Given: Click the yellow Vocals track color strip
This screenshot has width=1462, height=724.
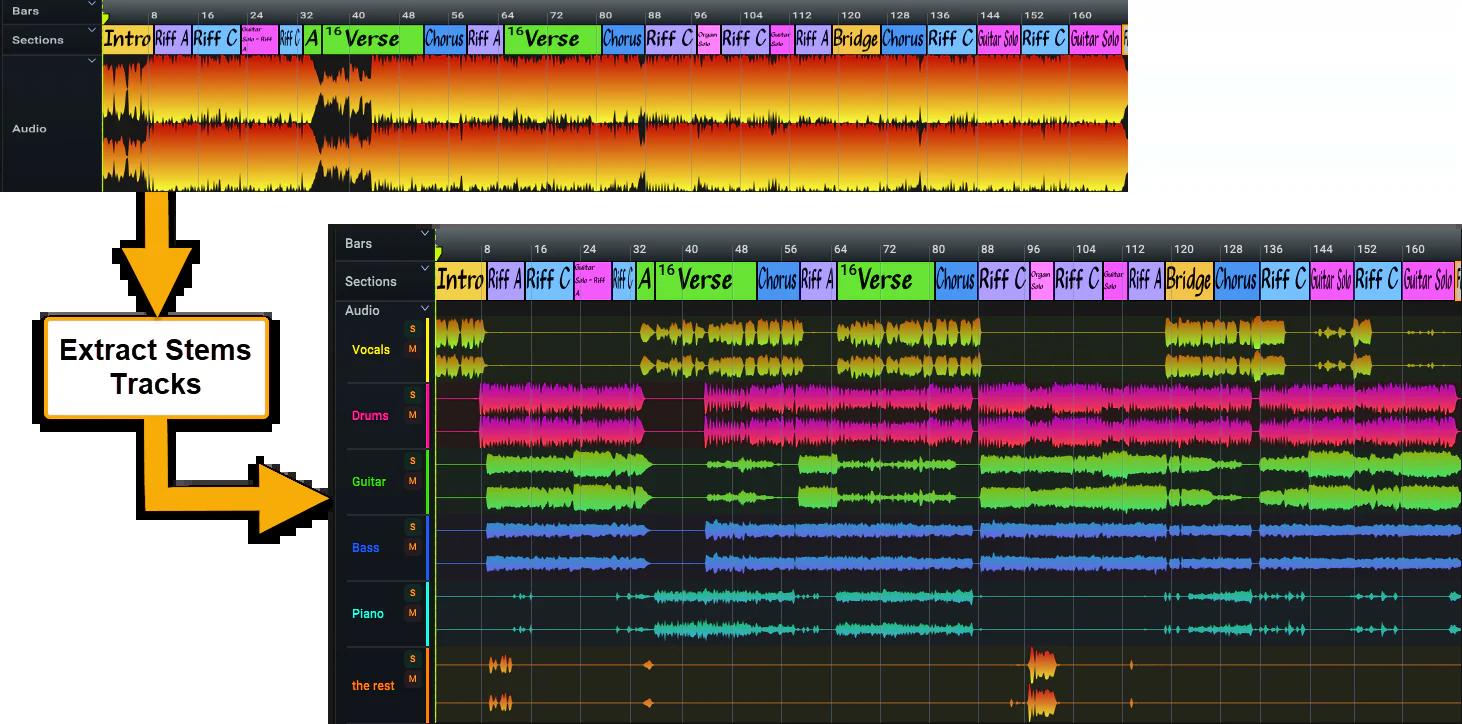Looking at the screenshot, I should [x=428, y=349].
